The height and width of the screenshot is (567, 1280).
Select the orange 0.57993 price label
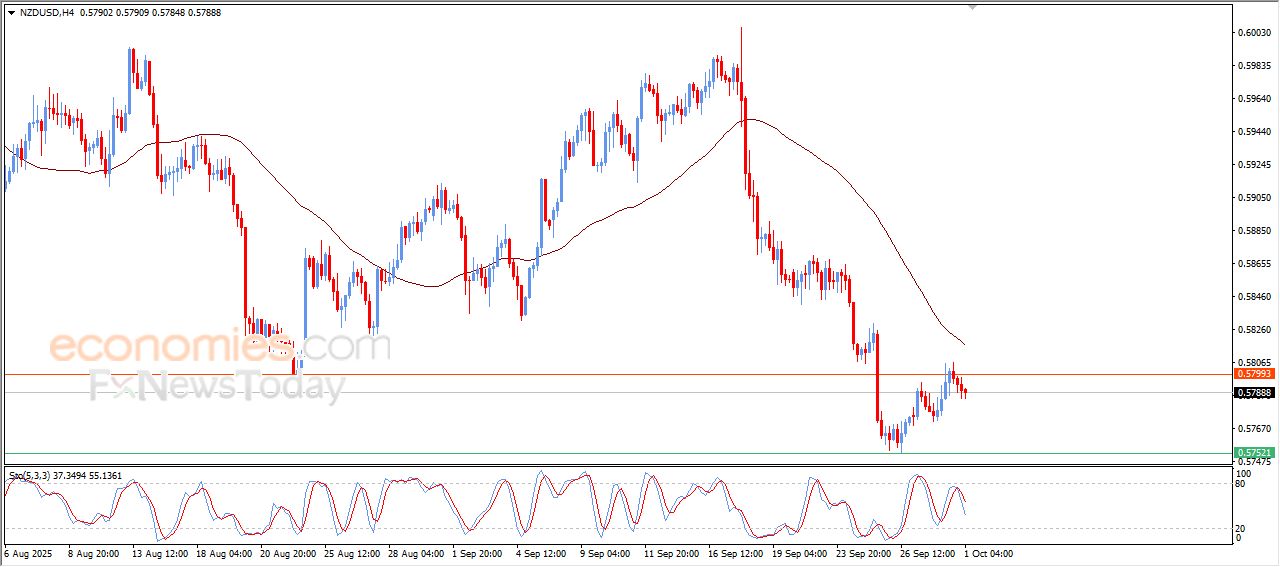(1253, 373)
